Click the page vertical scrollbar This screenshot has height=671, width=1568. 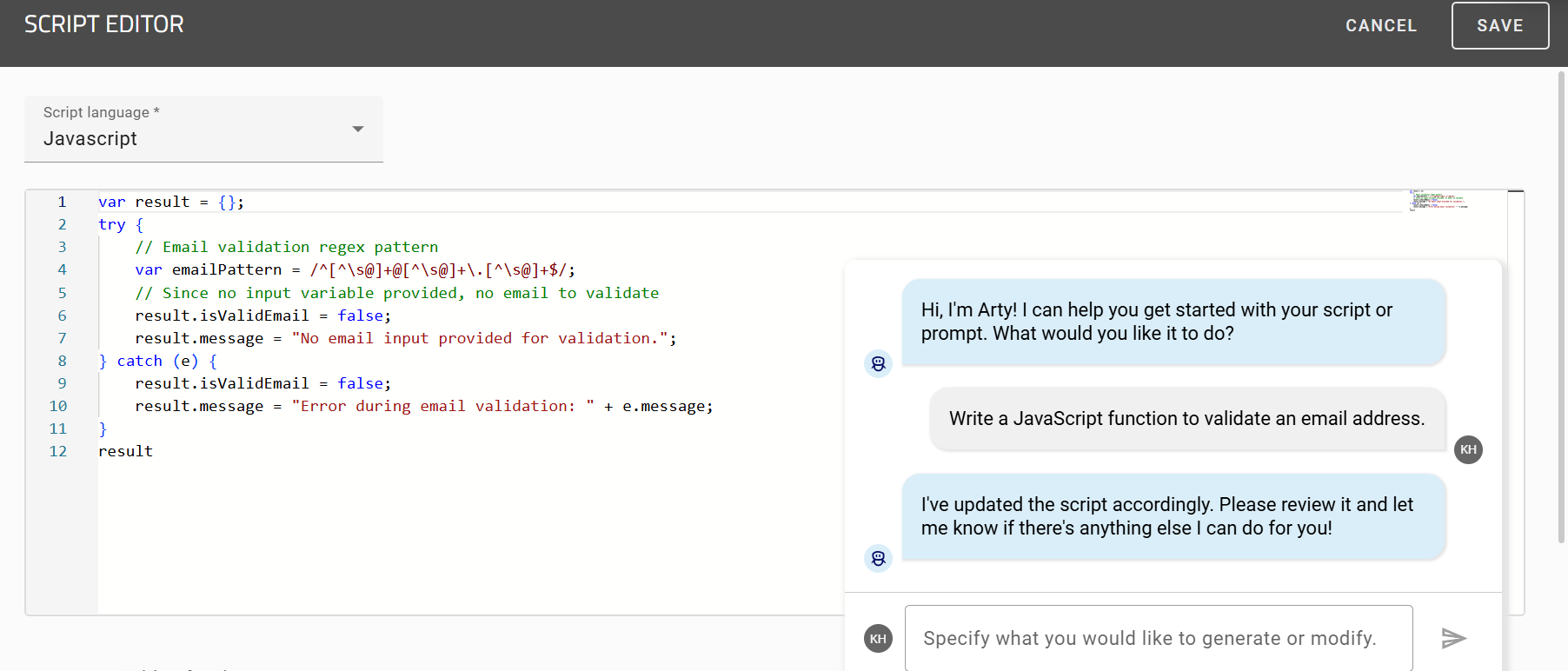pos(1561,307)
